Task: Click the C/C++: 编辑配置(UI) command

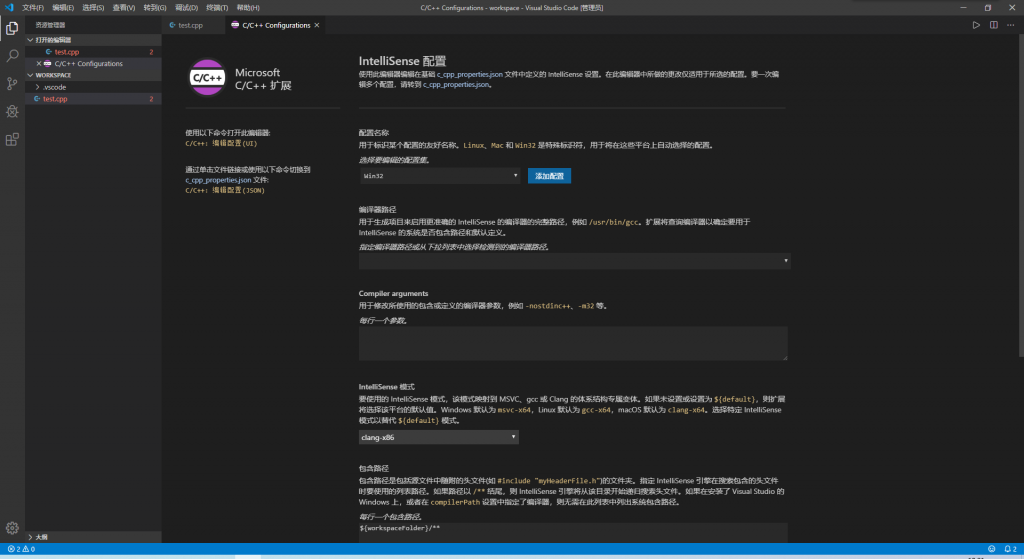Action: coord(221,143)
